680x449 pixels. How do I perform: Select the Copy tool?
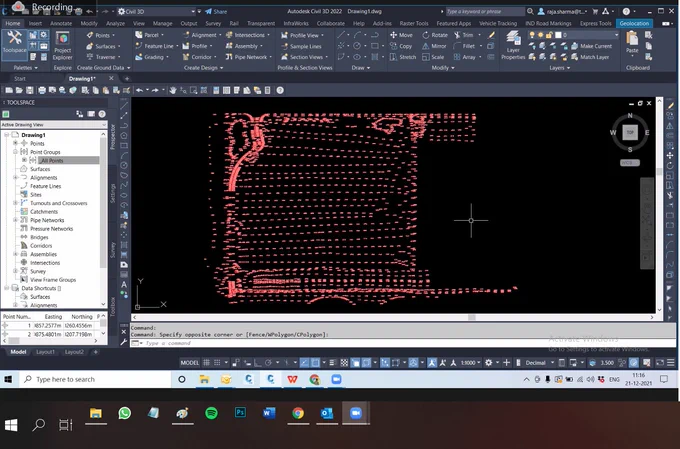[401, 46]
